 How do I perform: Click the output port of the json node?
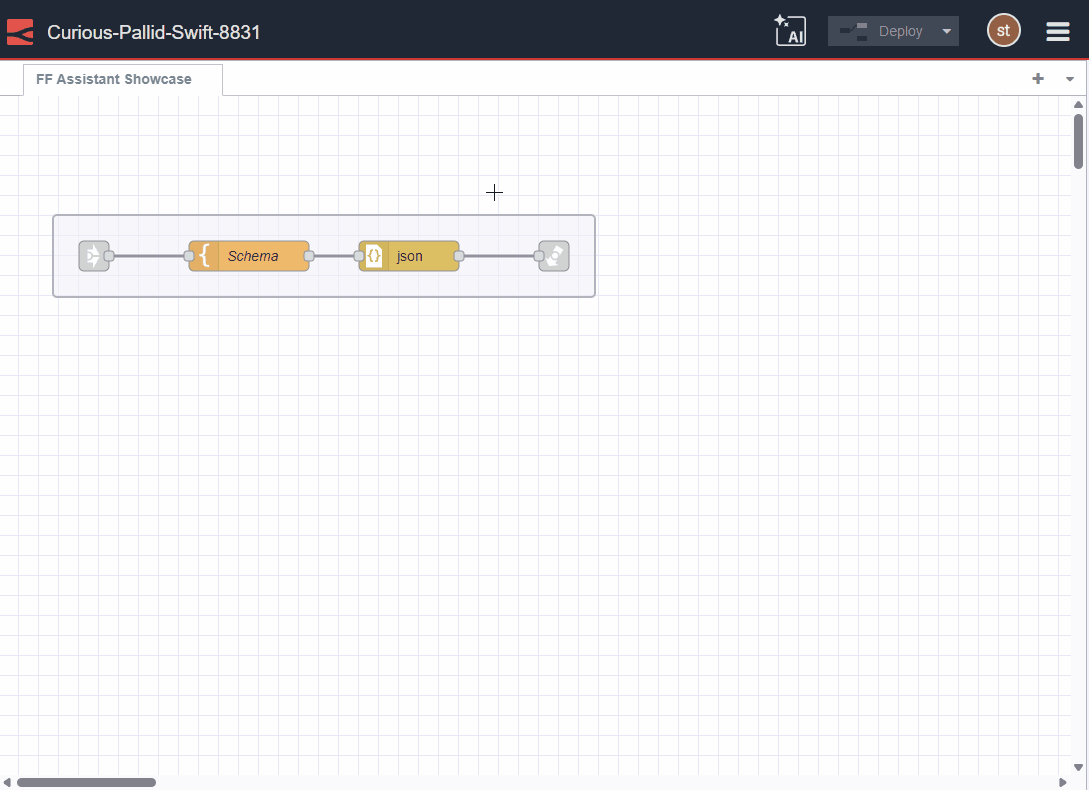click(459, 256)
